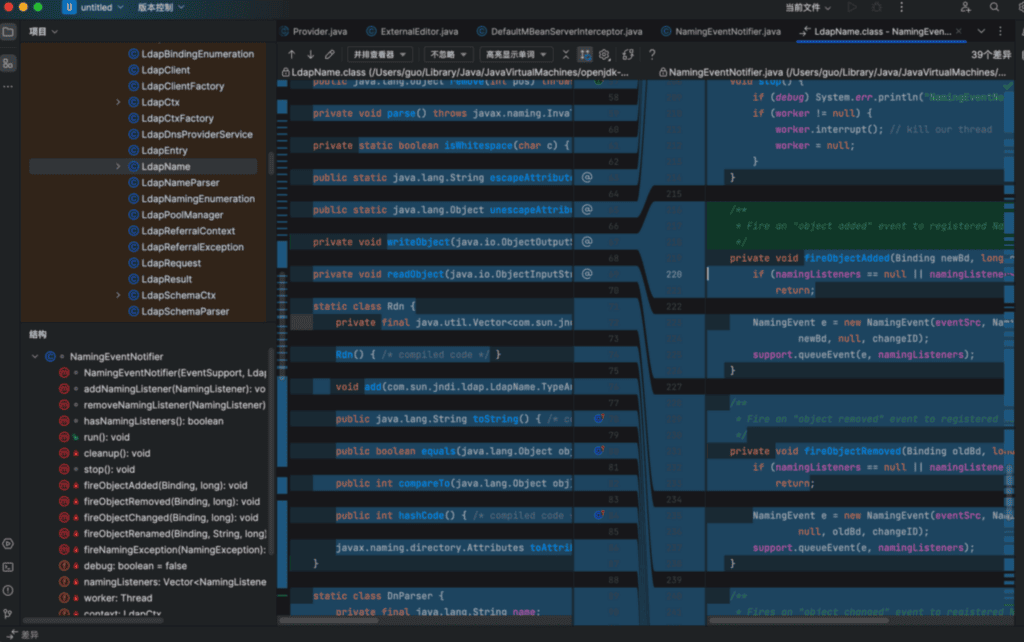Open the highlight words dropdown
Screen dimensions: 1024x642
tap(515, 54)
